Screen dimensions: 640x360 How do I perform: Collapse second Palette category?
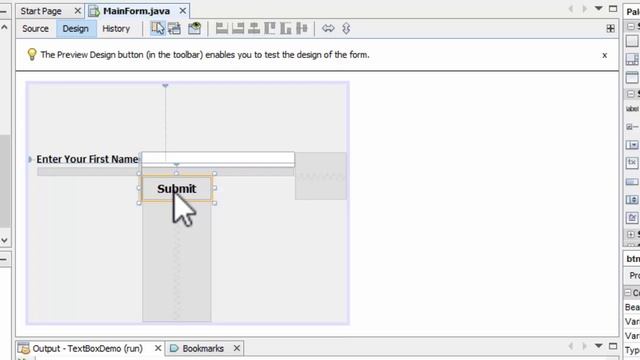(631, 94)
